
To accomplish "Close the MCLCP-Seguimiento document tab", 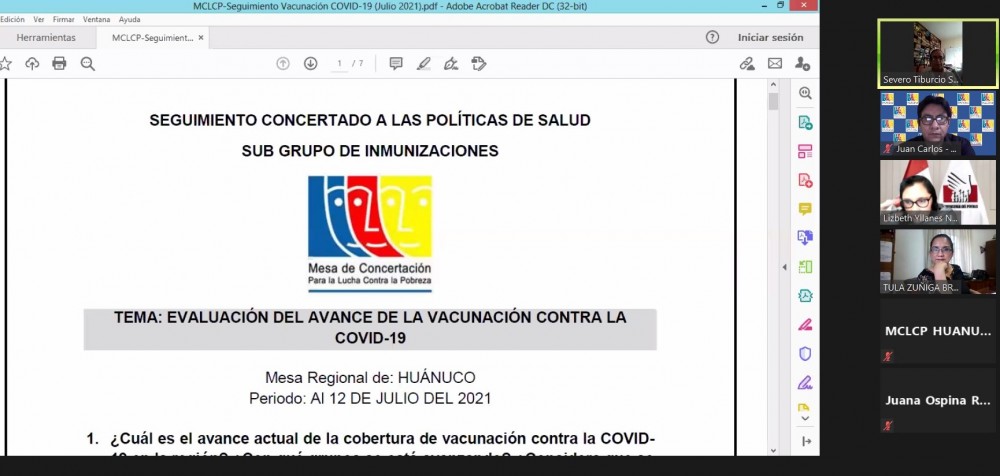I will click(x=201, y=38).
